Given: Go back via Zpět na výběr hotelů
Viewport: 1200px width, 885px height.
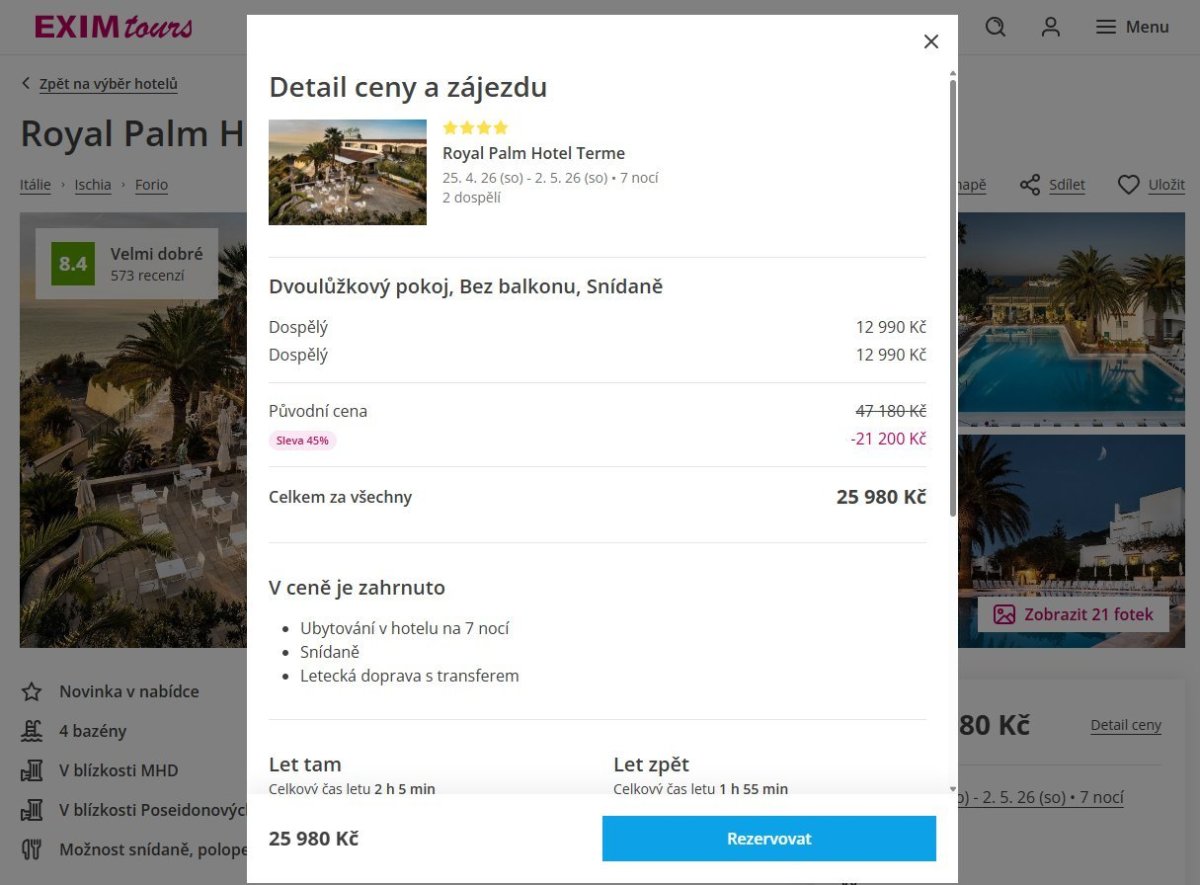Looking at the screenshot, I should tap(108, 84).
